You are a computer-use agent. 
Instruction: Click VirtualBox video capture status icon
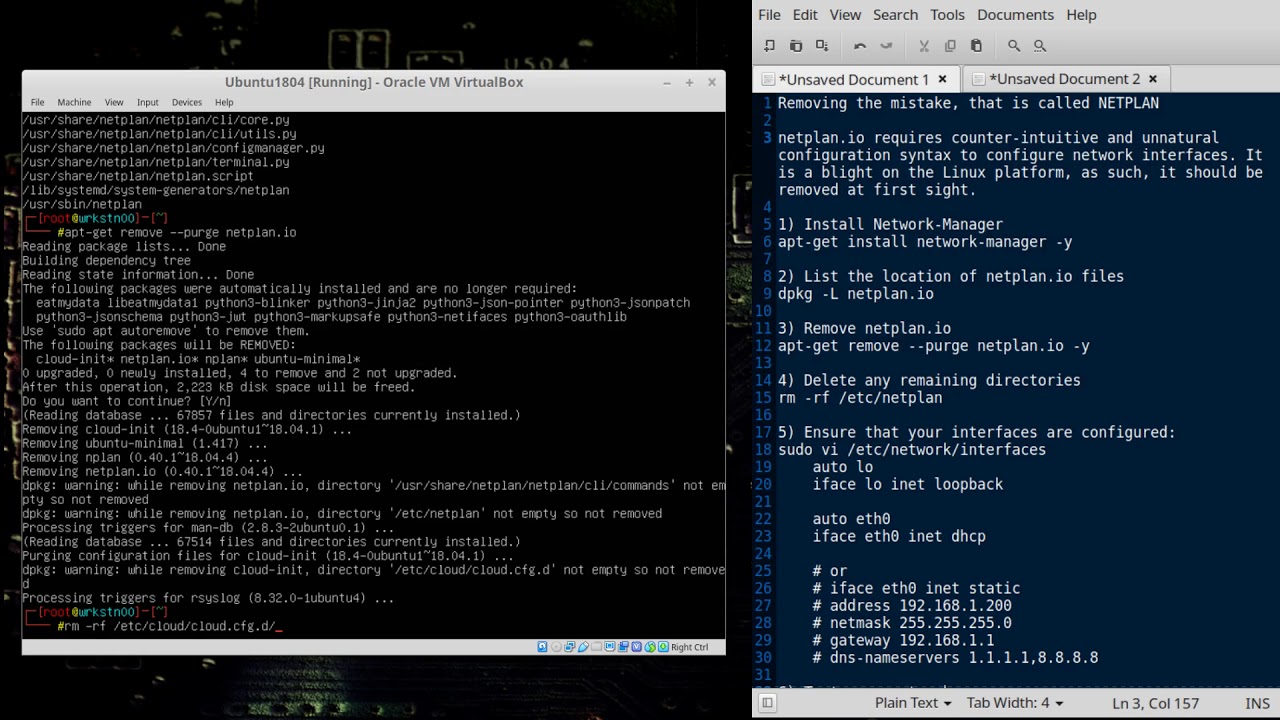623,647
